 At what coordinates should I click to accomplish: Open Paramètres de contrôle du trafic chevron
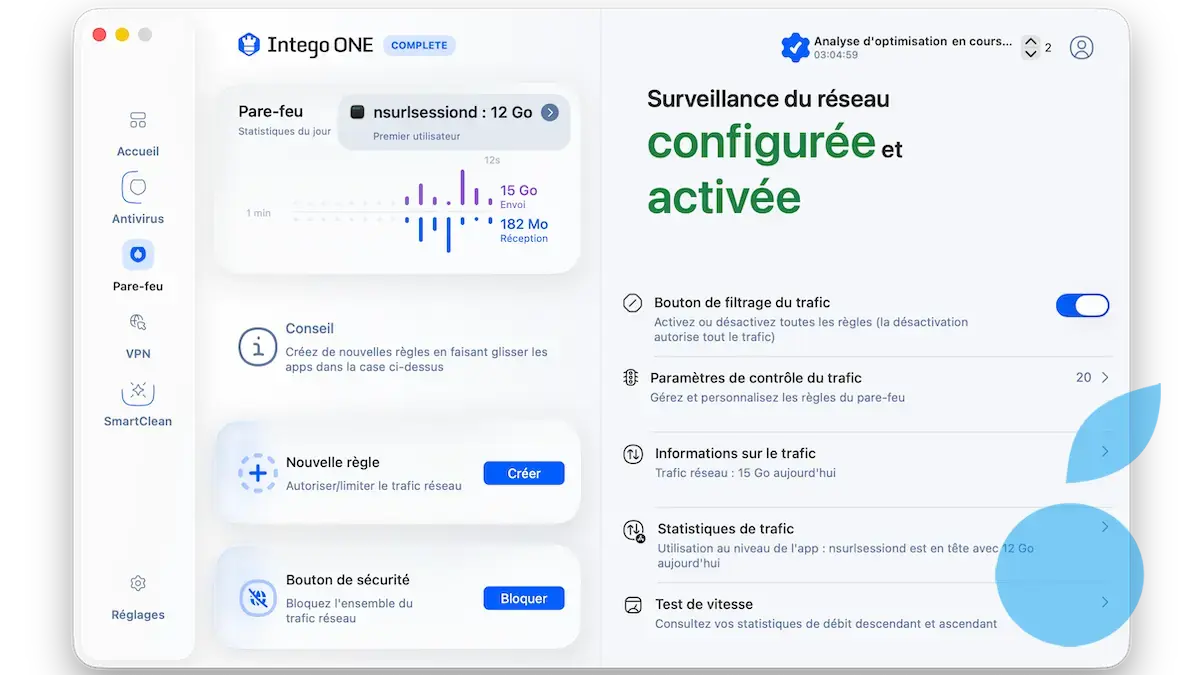pyautogui.click(x=1105, y=378)
